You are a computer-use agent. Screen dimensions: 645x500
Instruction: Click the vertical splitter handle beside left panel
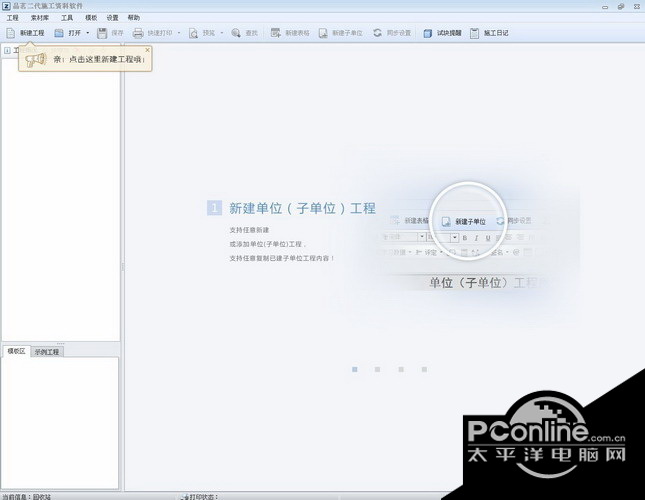click(x=123, y=267)
